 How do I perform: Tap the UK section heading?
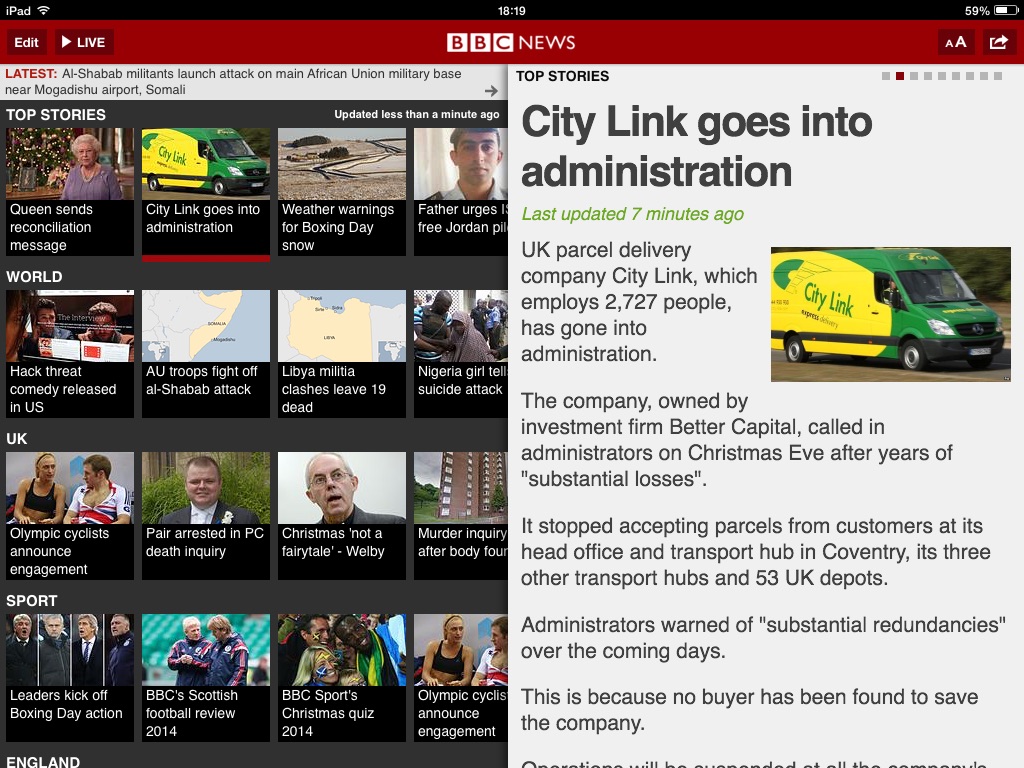(x=16, y=439)
